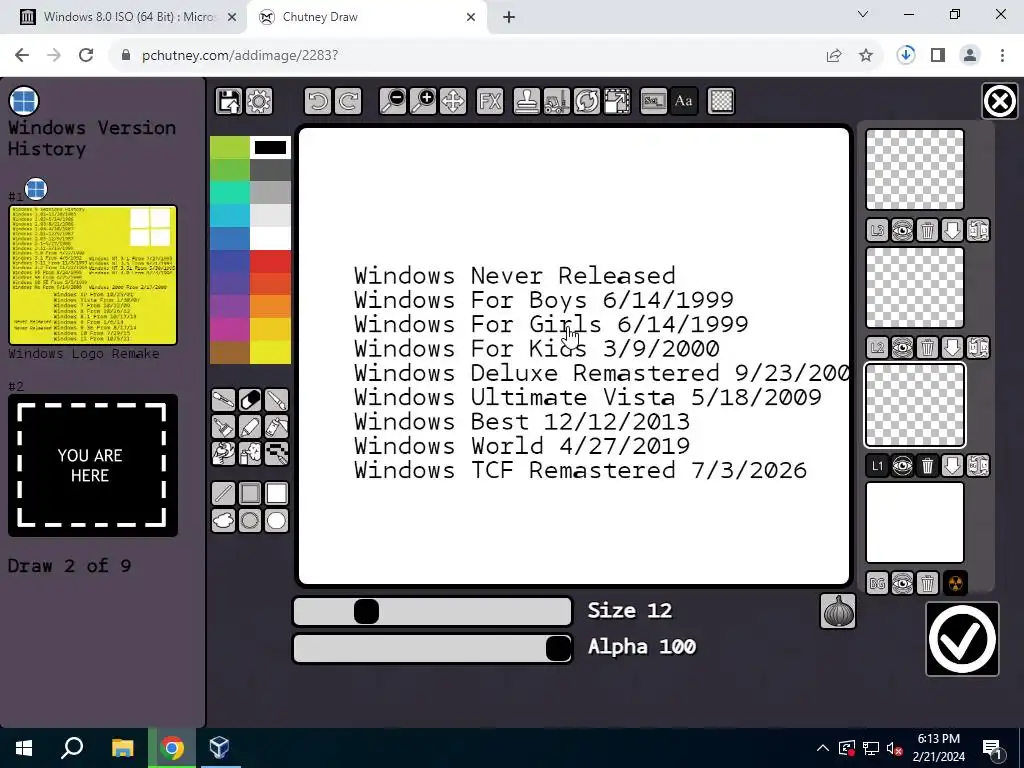Toggle visibility of layer L2
This screenshot has width=1024, height=768.
click(903, 348)
